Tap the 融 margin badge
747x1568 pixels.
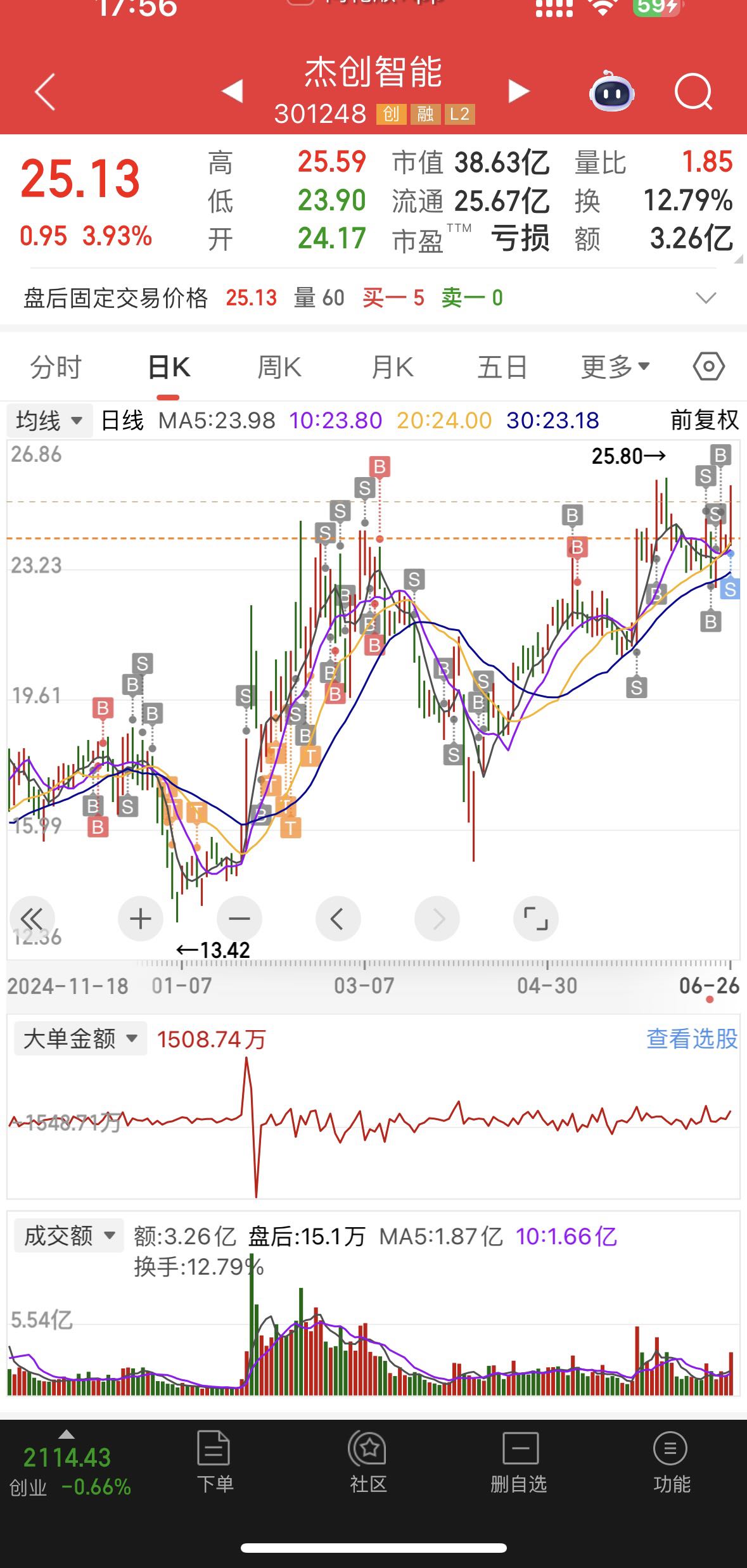pyautogui.click(x=425, y=114)
